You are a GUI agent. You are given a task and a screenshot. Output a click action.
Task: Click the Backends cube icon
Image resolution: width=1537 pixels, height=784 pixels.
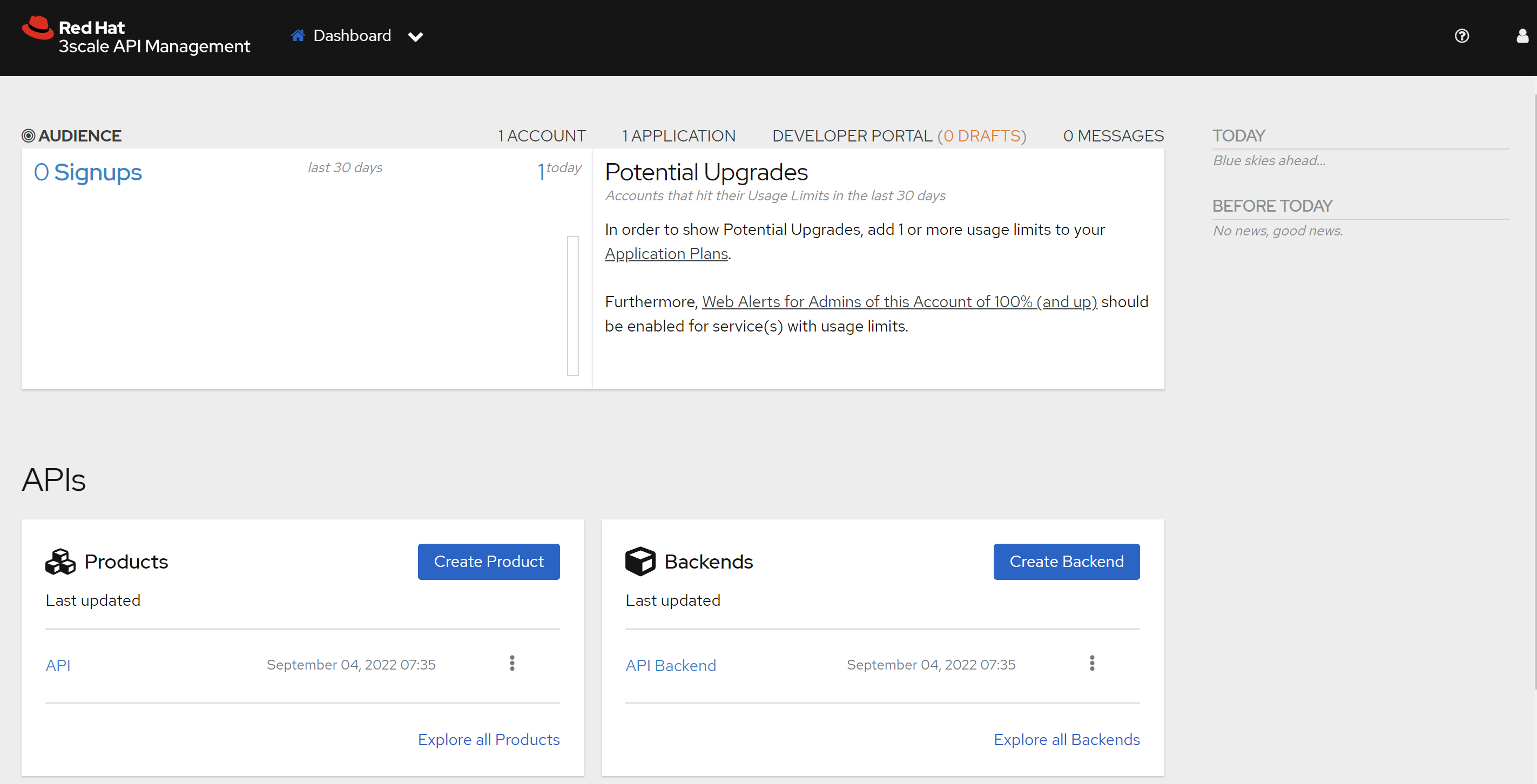pos(640,562)
